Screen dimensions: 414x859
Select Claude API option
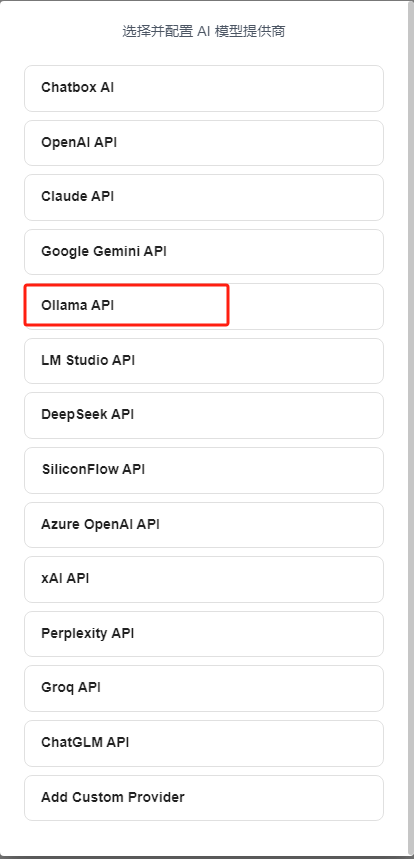[204, 197]
